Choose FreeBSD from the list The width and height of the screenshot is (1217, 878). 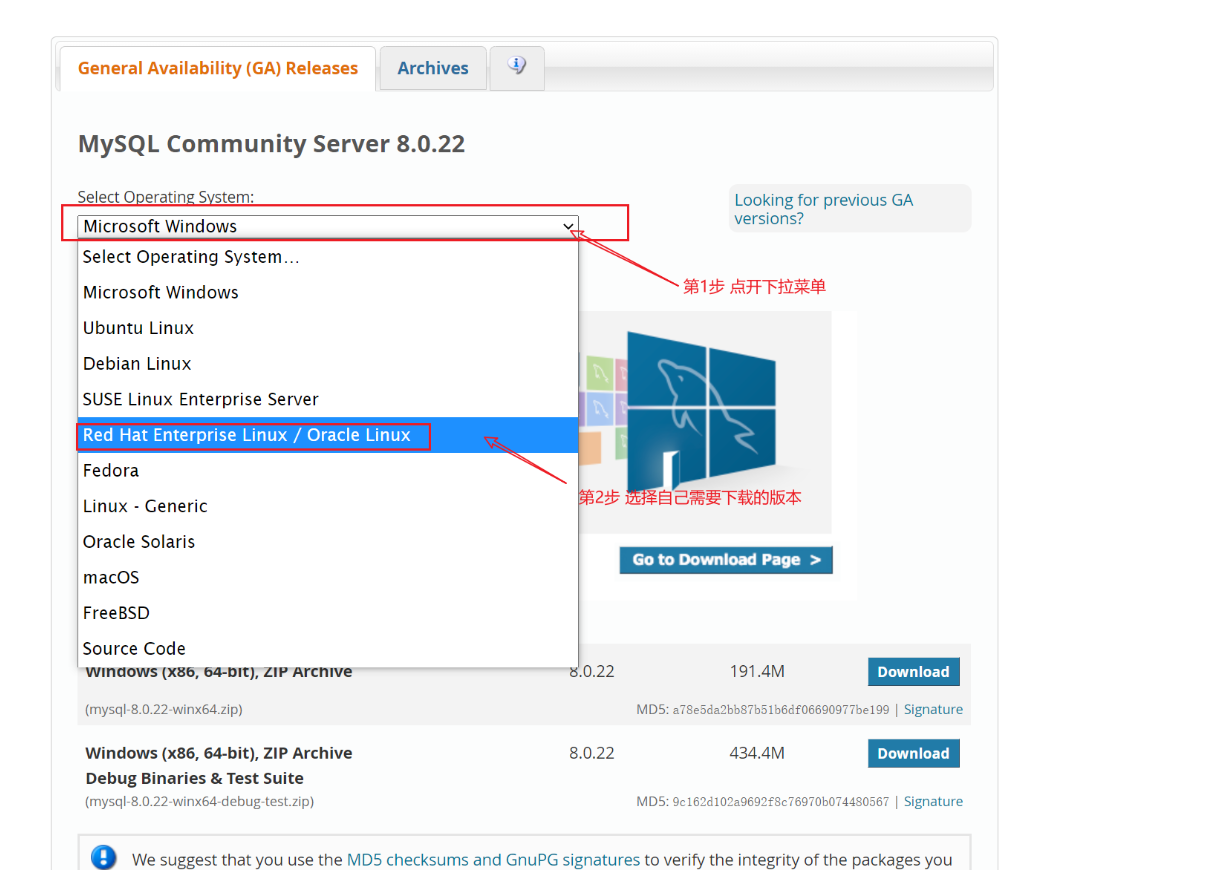click(328, 613)
